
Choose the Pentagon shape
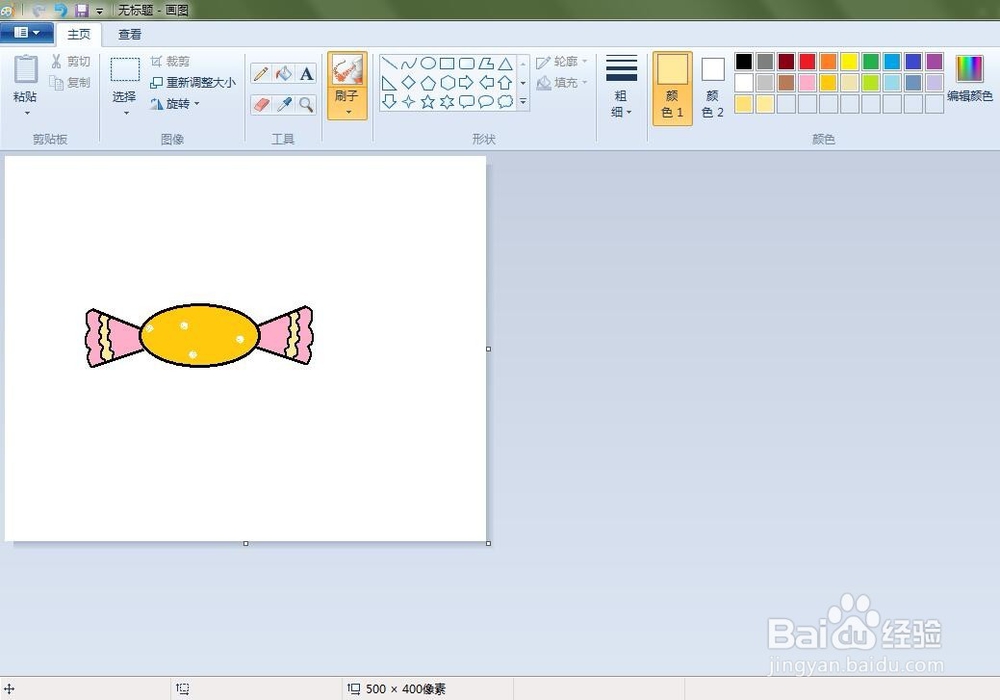428,82
